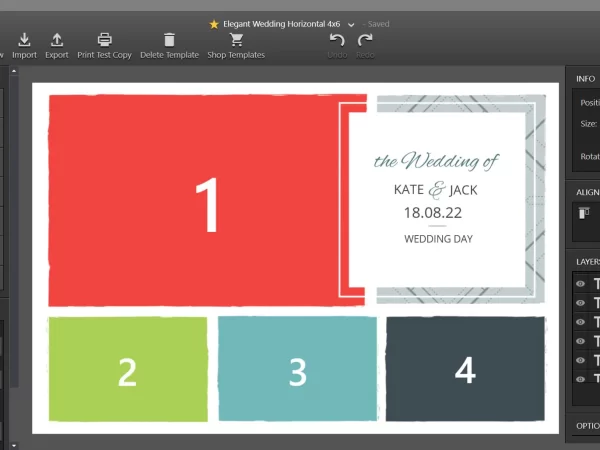This screenshot has width=600, height=450.
Task: Open the template name dropdown chevron
Action: pyautogui.click(x=351, y=23)
